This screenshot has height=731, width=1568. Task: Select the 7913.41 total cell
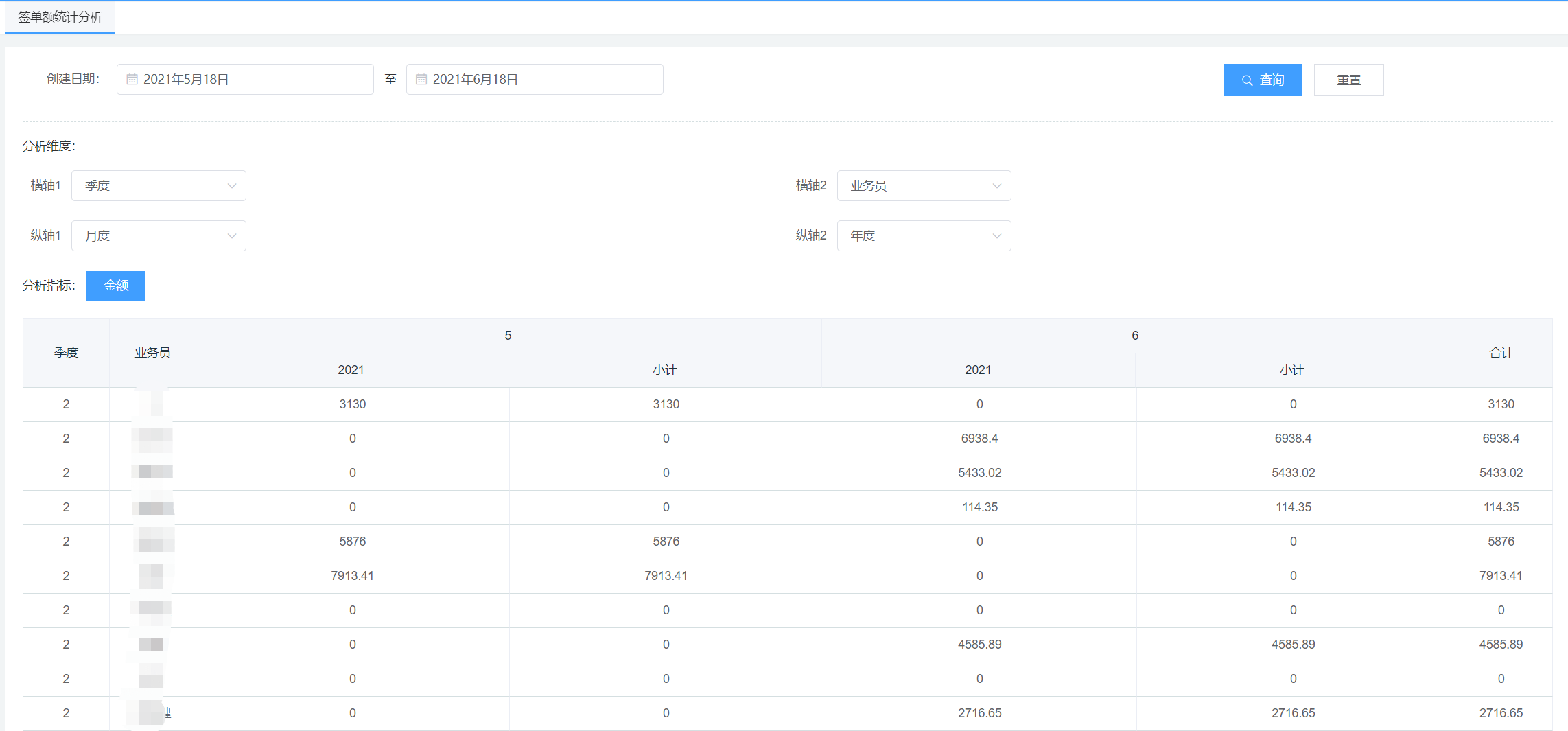pyautogui.click(x=1501, y=576)
